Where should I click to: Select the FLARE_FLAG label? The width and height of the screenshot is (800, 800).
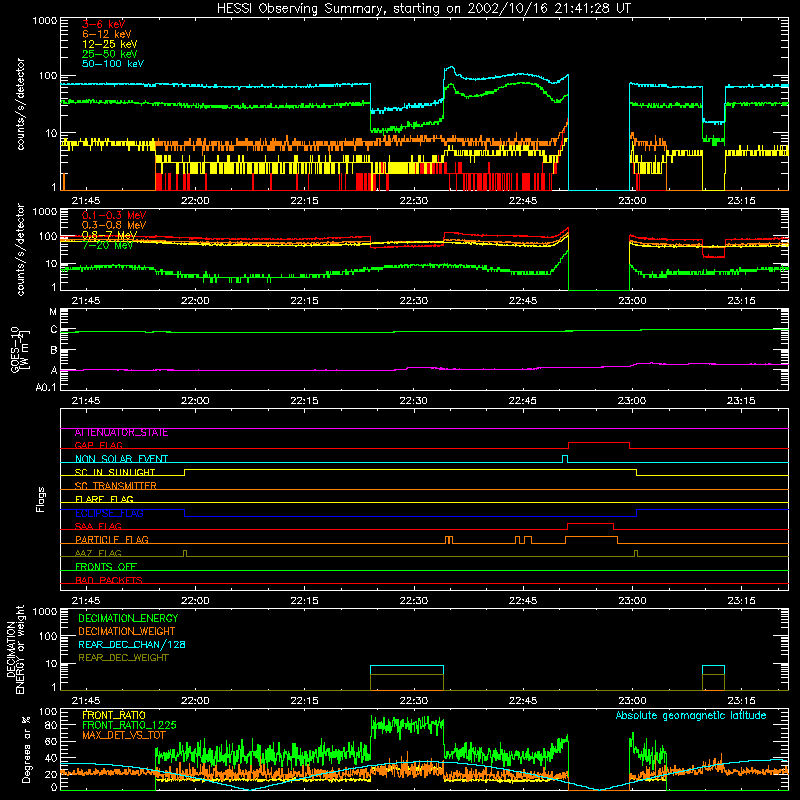tap(104, 499)
